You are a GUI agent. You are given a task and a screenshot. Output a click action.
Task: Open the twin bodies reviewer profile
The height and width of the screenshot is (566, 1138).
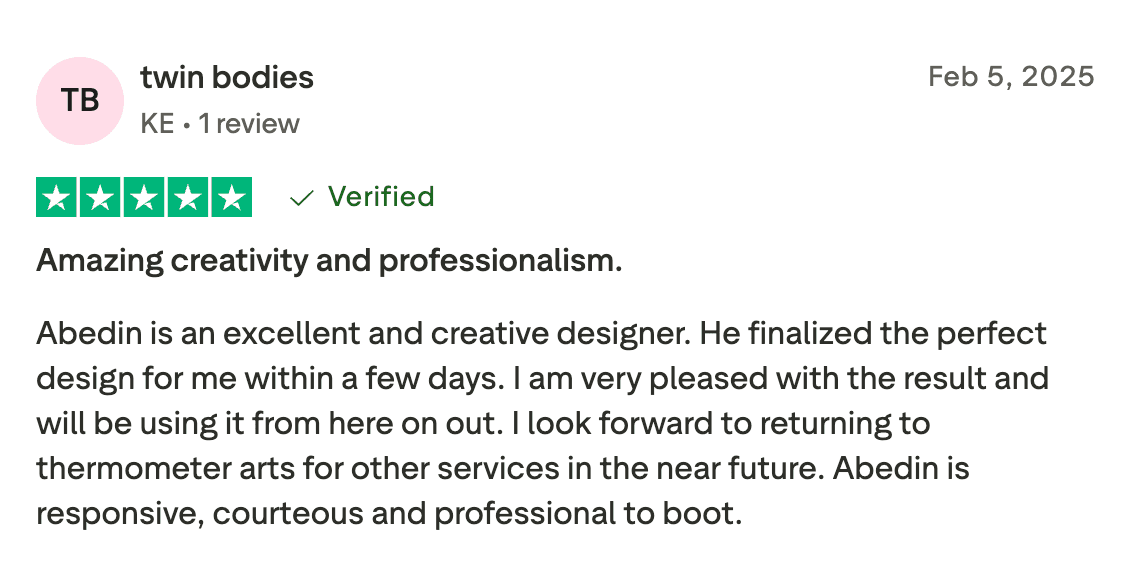pos(227,77)
